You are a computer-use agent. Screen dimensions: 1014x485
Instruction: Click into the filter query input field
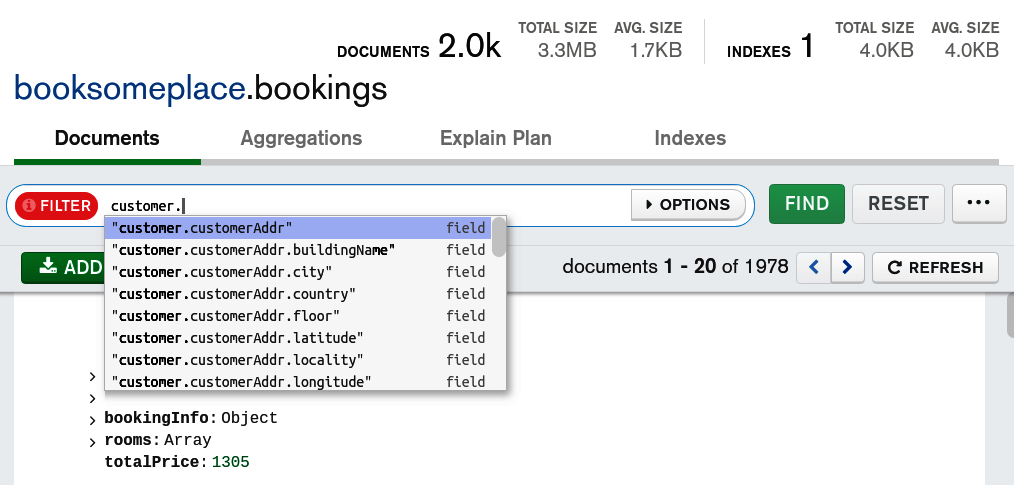pyautogui.click(x=400, y=205)
